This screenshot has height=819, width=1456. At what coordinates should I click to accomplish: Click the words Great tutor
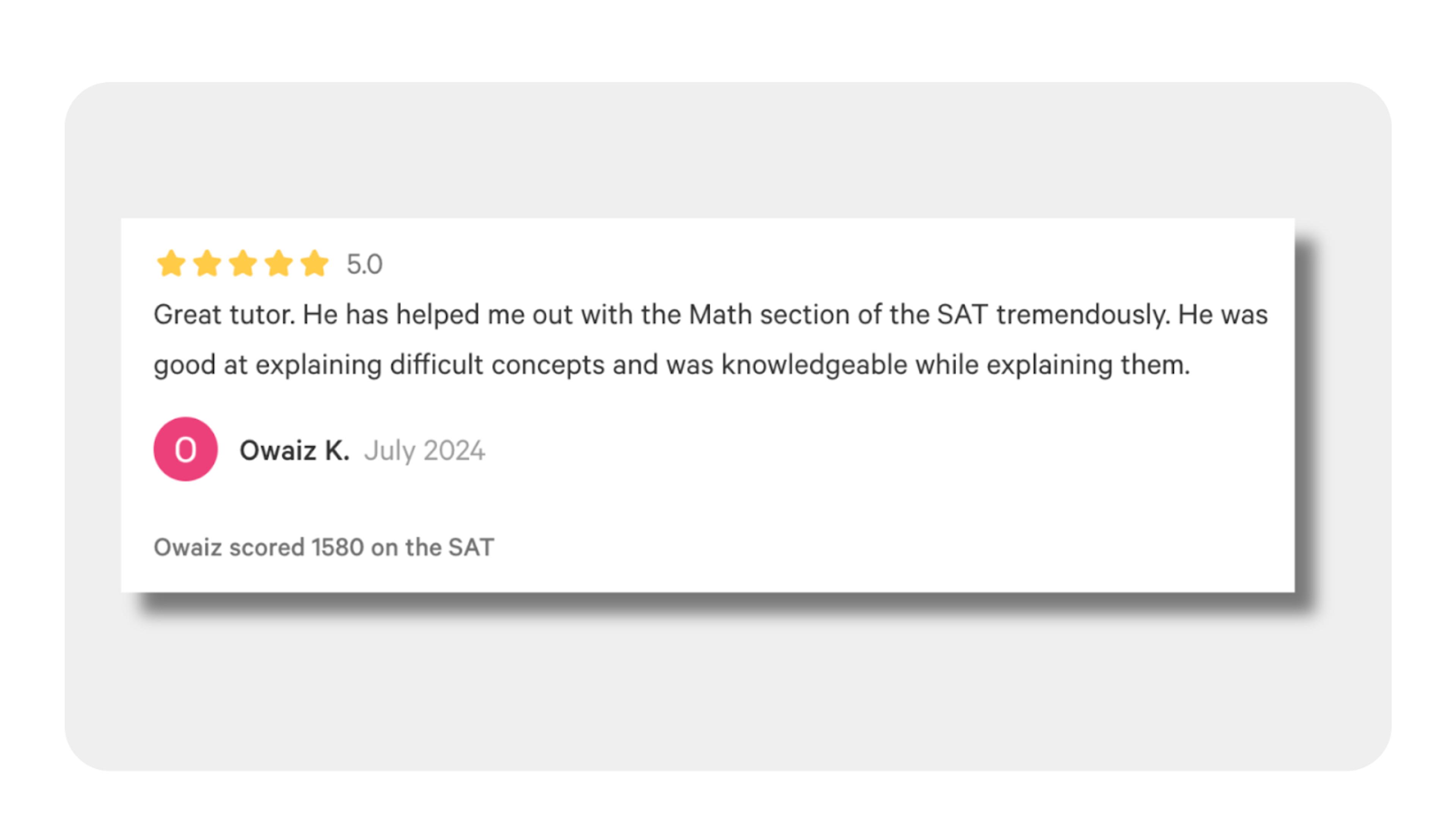tap(224, 314)
